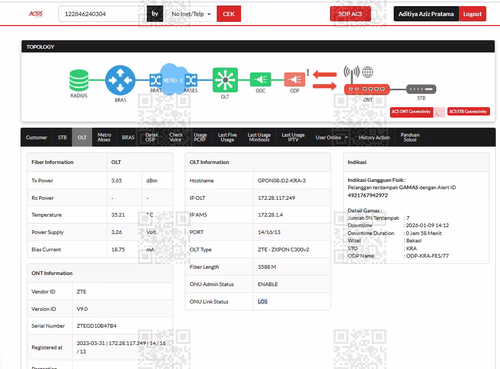Click the TOPOLOGY panel header
The height and width of the screenshot is (369, 500).
pyautogui.click(x=258, y=47)
